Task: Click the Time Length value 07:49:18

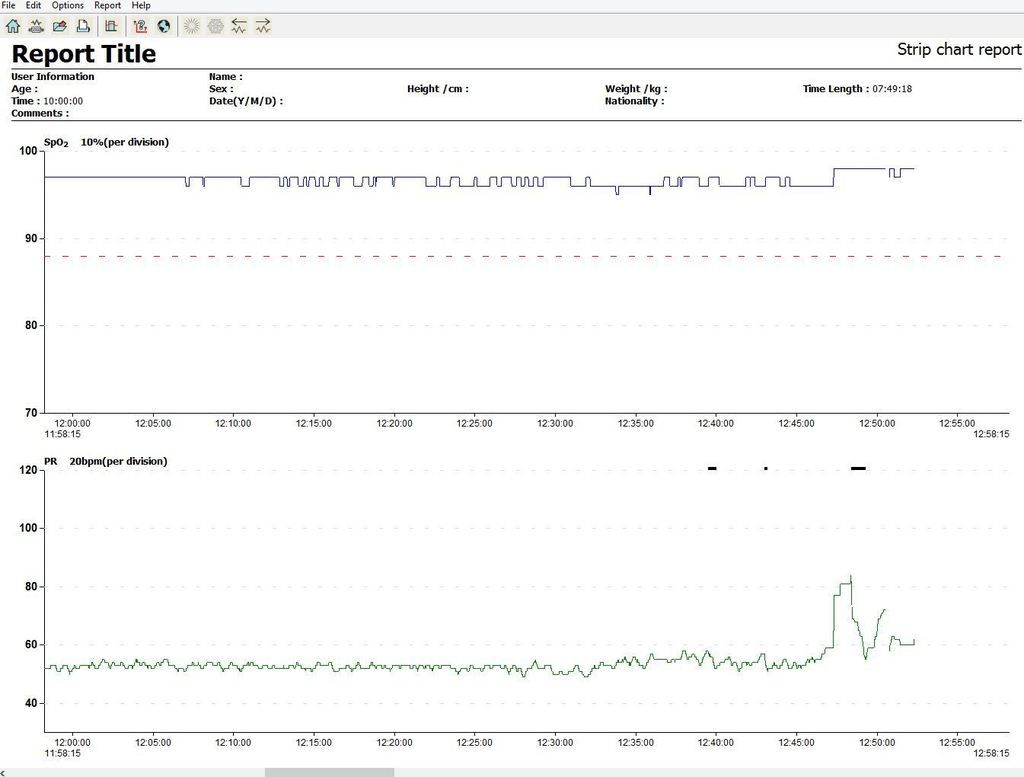Action: (x=892, y=89)
